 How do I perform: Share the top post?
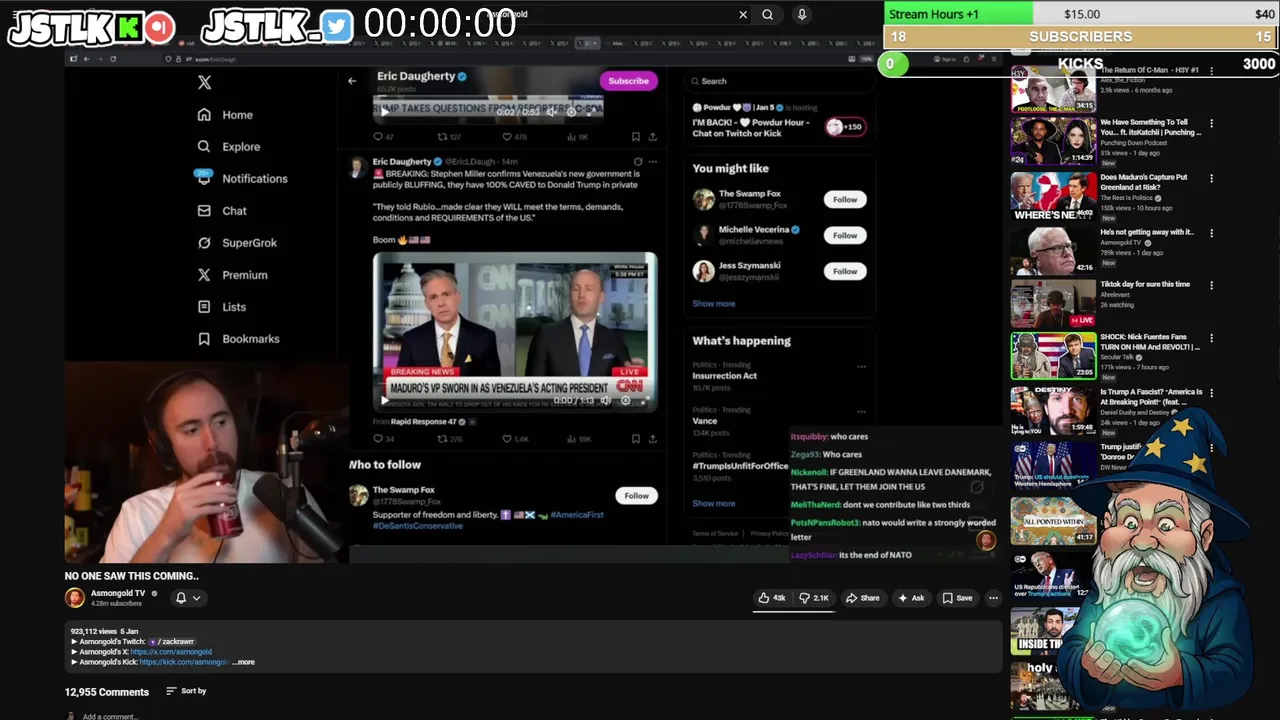(653, 137)
